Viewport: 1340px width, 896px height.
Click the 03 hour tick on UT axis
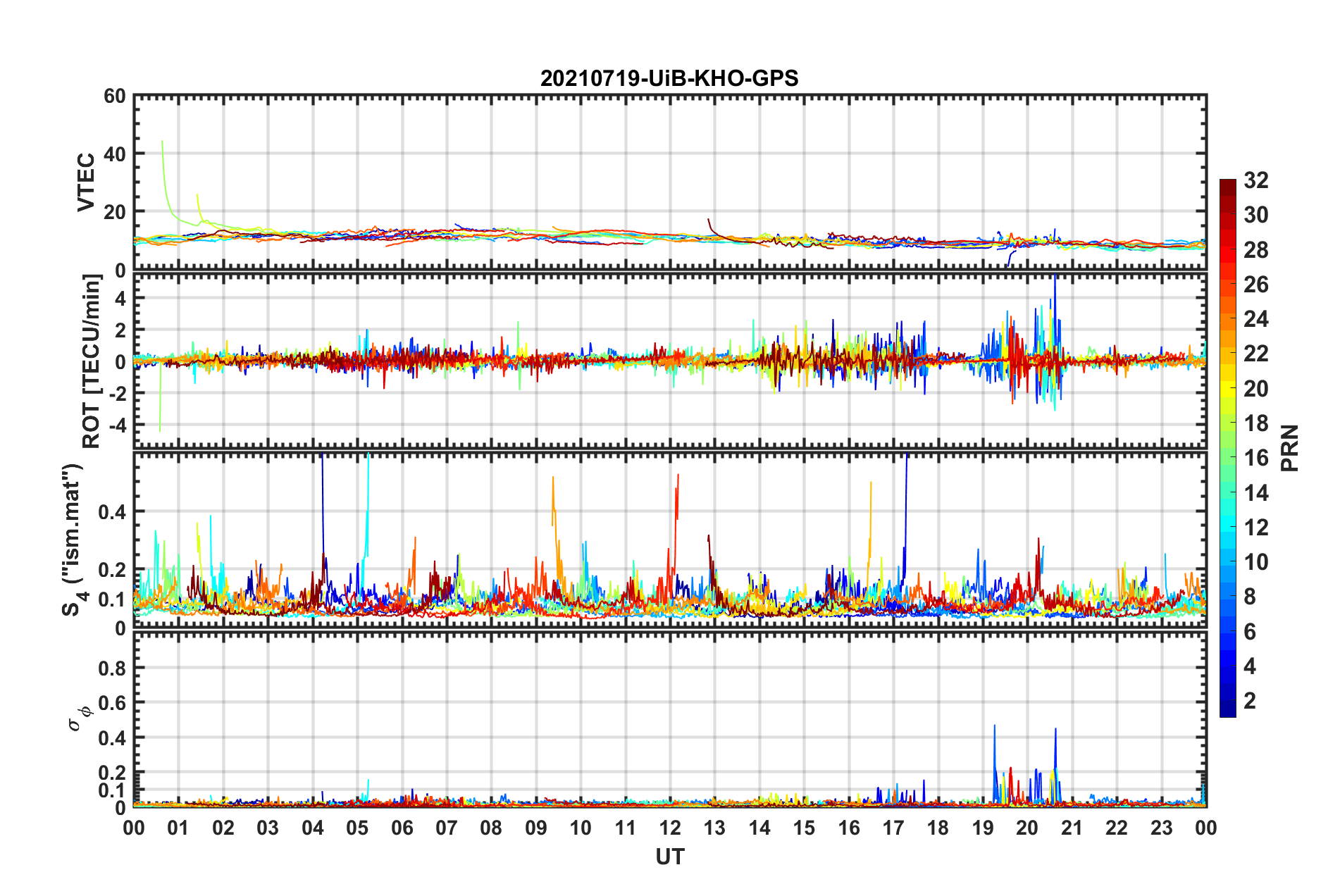(268, 828)
